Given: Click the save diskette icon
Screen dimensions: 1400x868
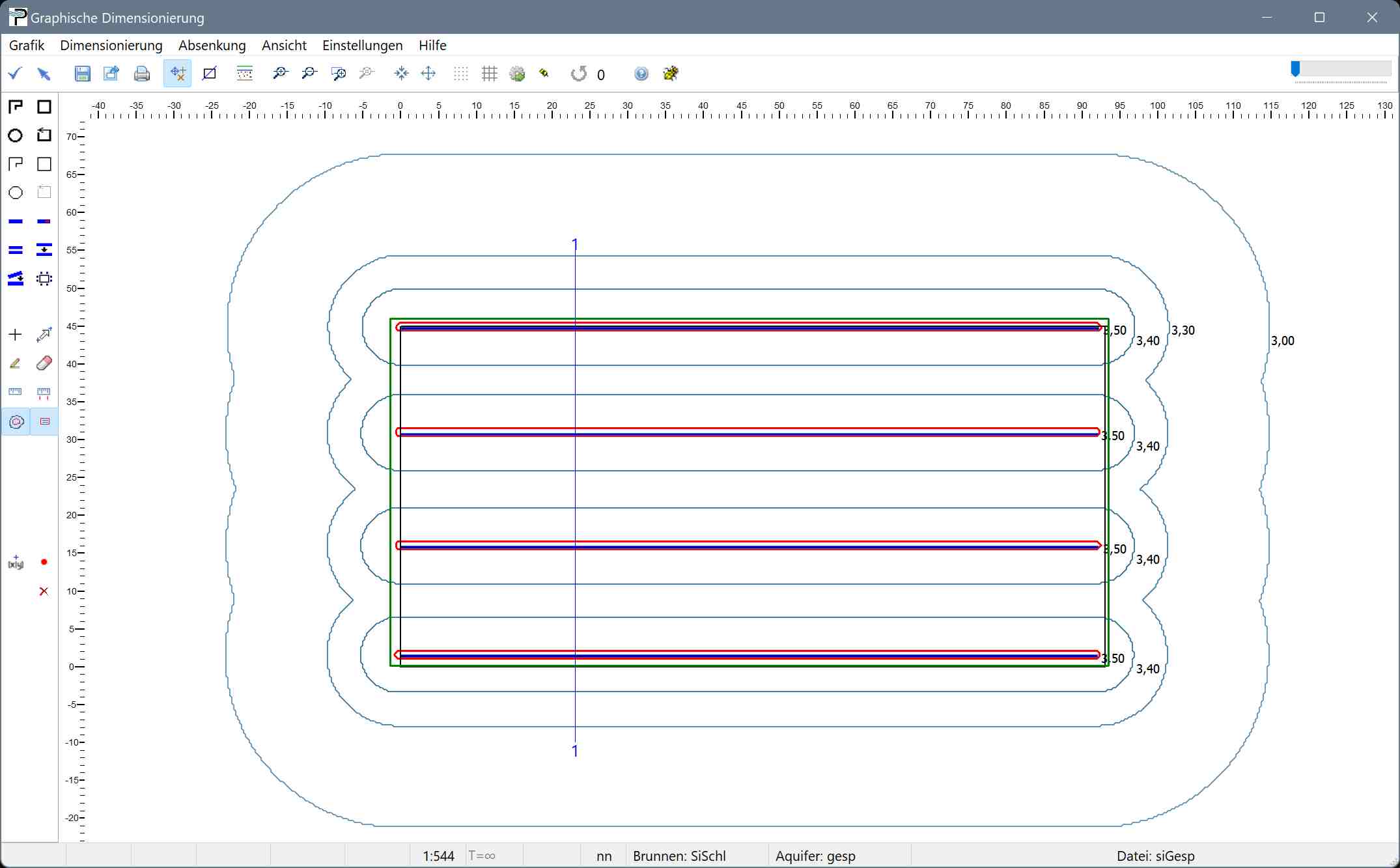Looking at the screenshot, I should point(82,74).
